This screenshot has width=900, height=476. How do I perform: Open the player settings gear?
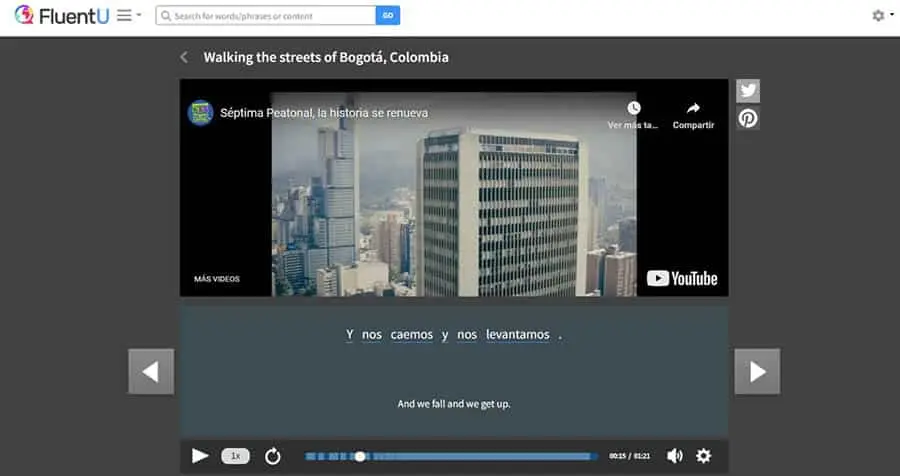[x=703, y=456]
